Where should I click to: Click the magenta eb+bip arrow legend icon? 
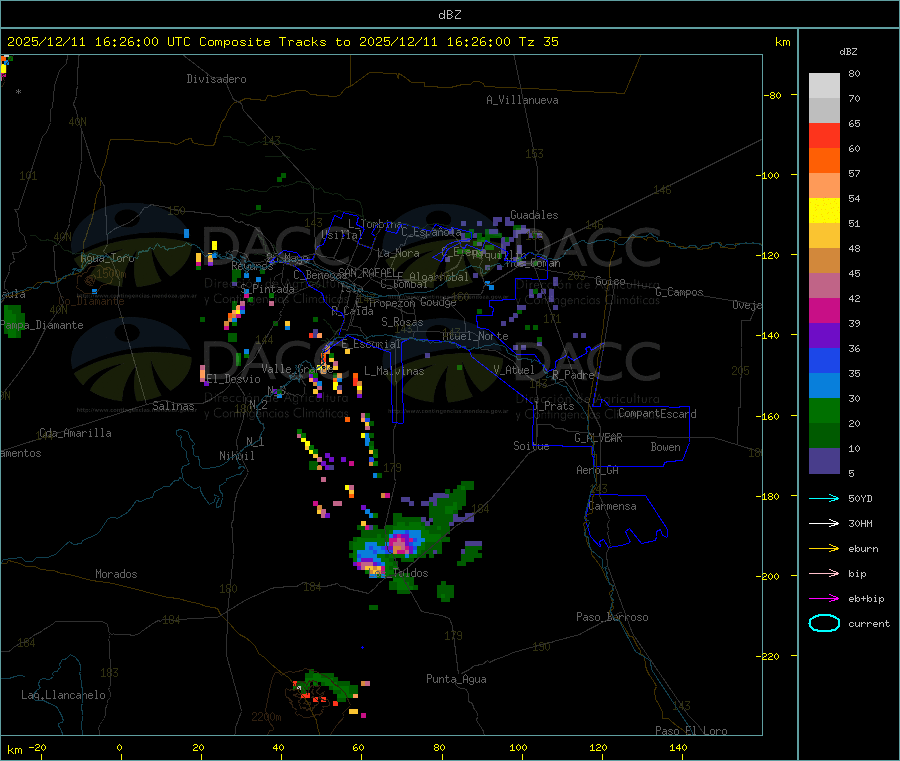pos(824,598)
